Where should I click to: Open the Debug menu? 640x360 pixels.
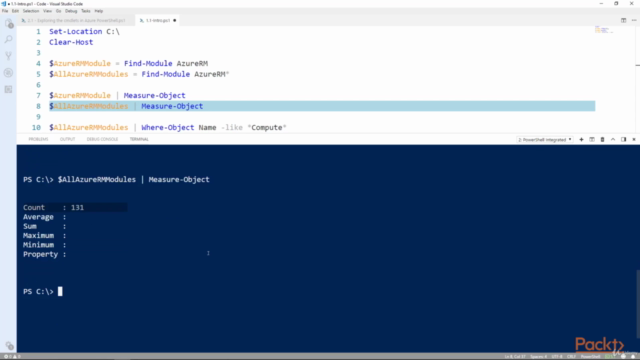click(71, 11)
